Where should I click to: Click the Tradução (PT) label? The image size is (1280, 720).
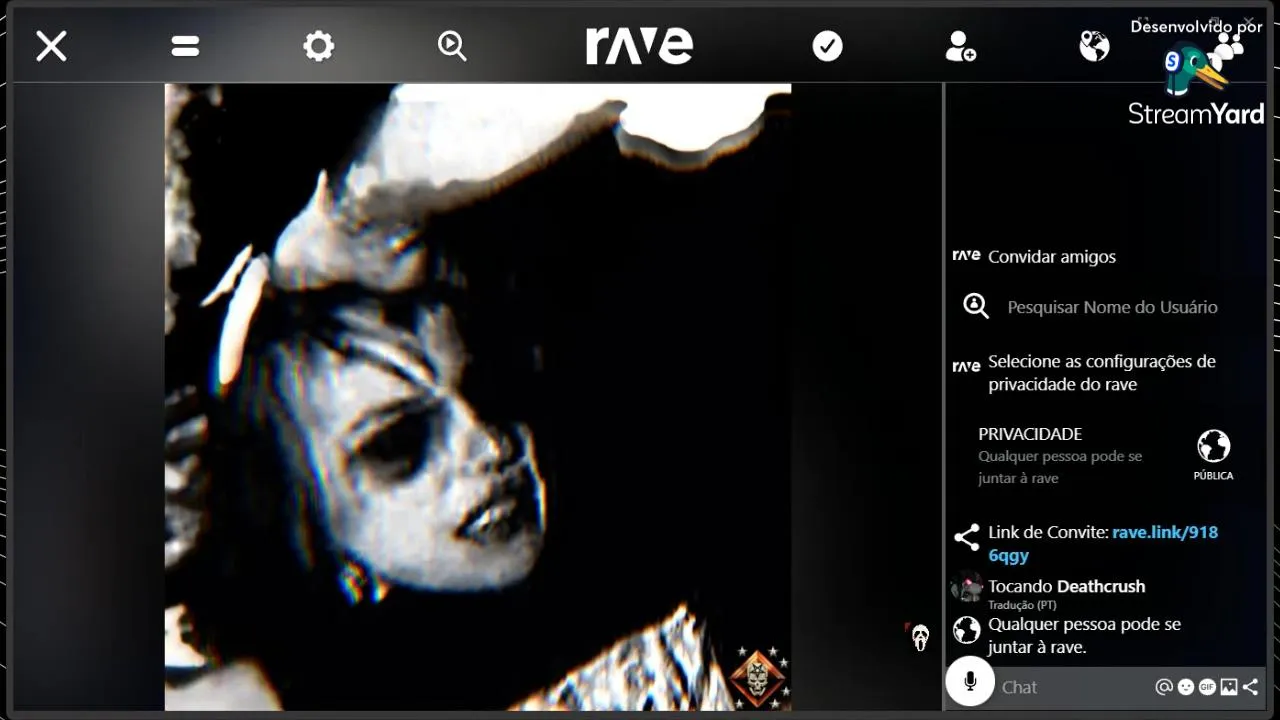tap(1022, 605)
